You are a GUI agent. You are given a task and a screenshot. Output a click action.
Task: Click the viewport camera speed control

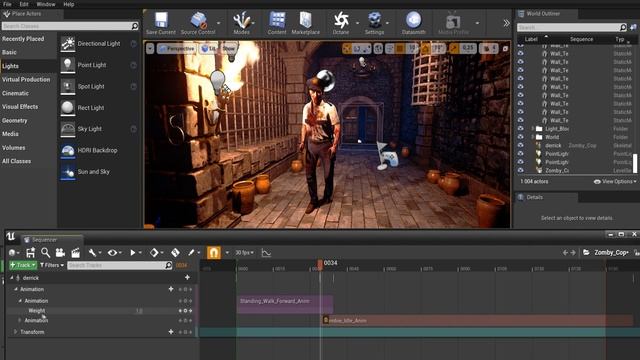coord(489,49)
